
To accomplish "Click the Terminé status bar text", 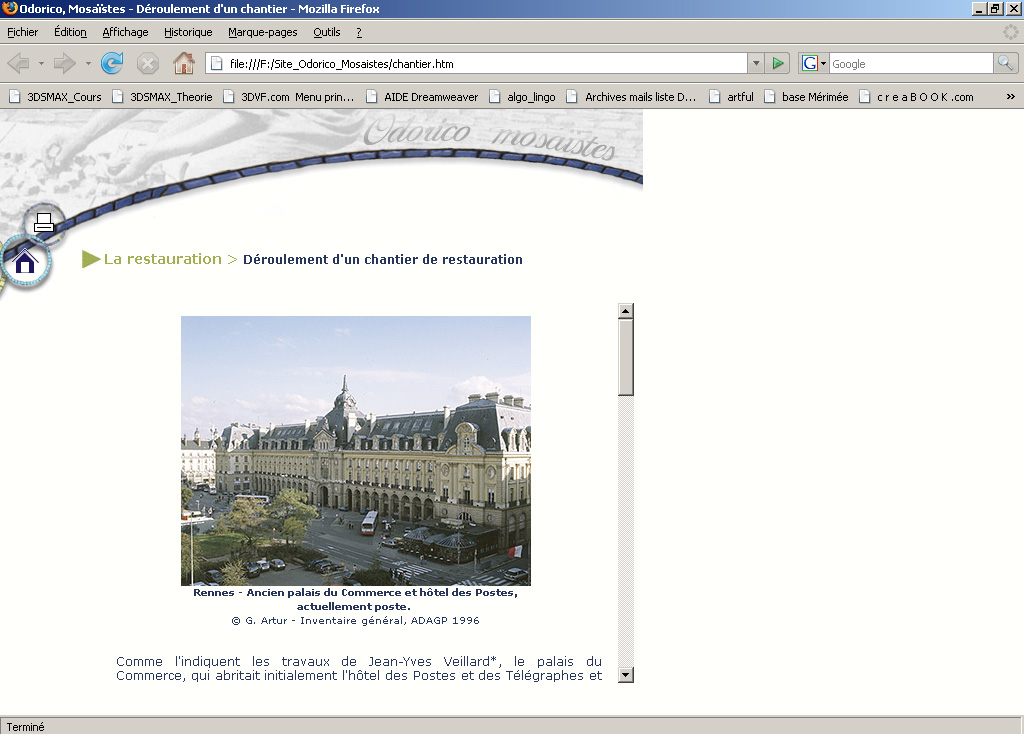I will point(25,727).
